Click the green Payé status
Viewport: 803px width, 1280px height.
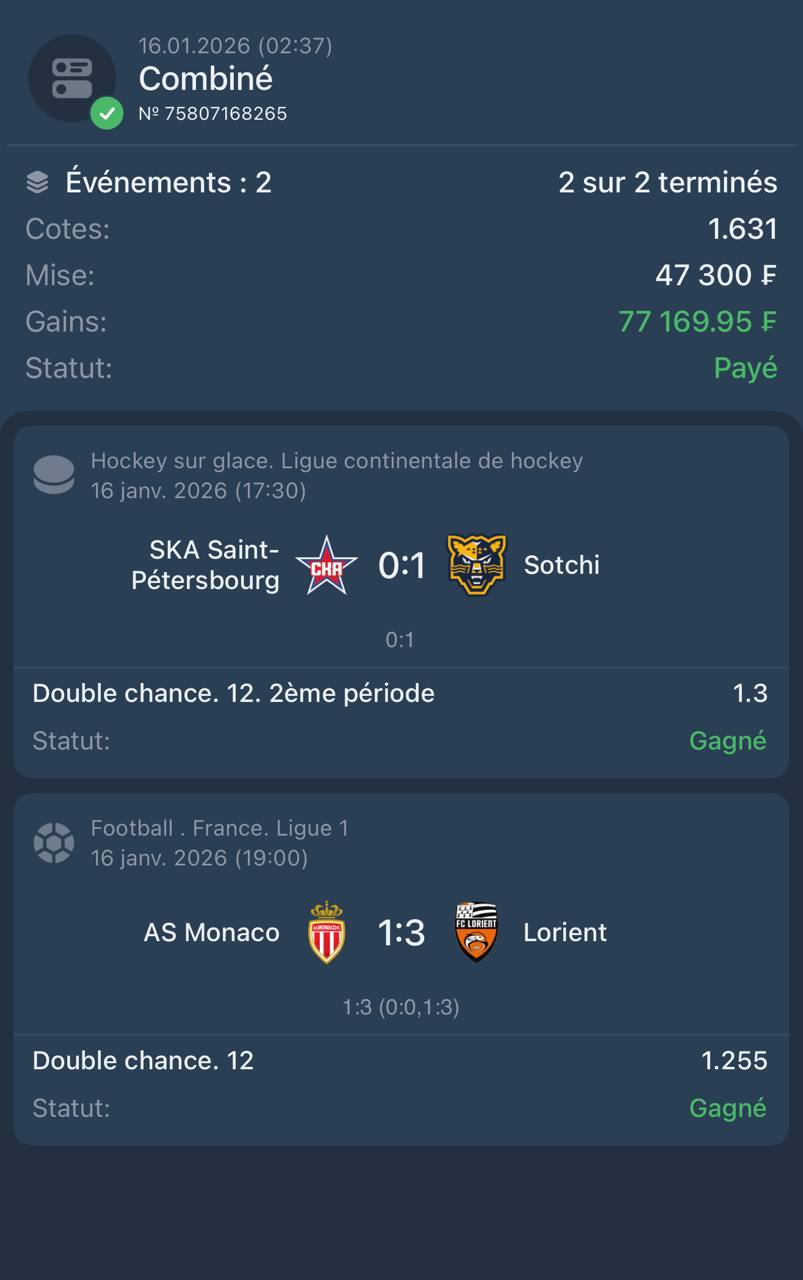(745, 368)
